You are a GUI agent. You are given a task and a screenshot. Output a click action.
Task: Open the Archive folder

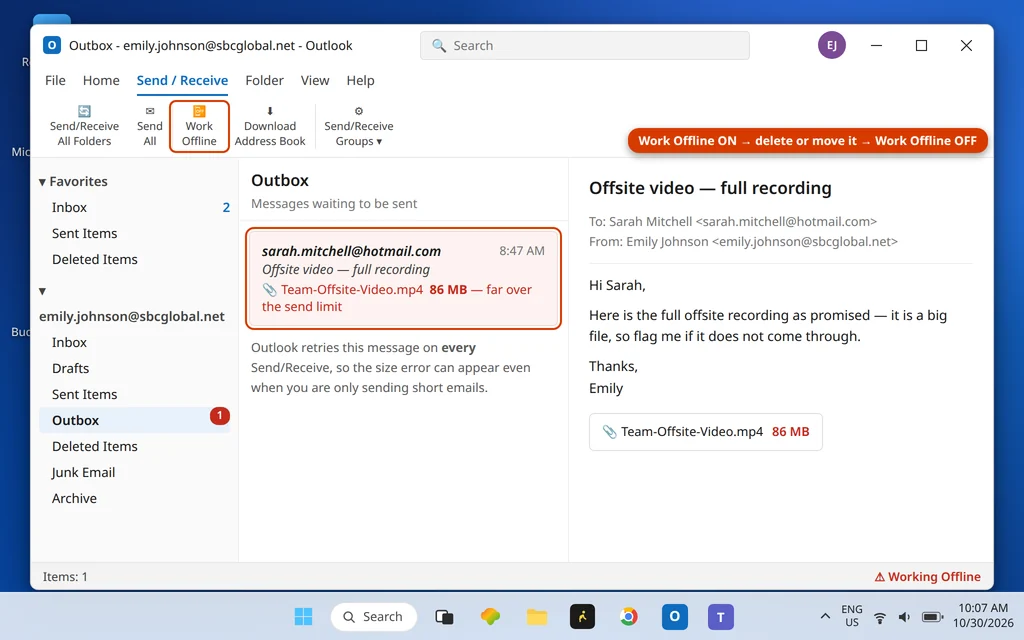(x=135, y=498)
